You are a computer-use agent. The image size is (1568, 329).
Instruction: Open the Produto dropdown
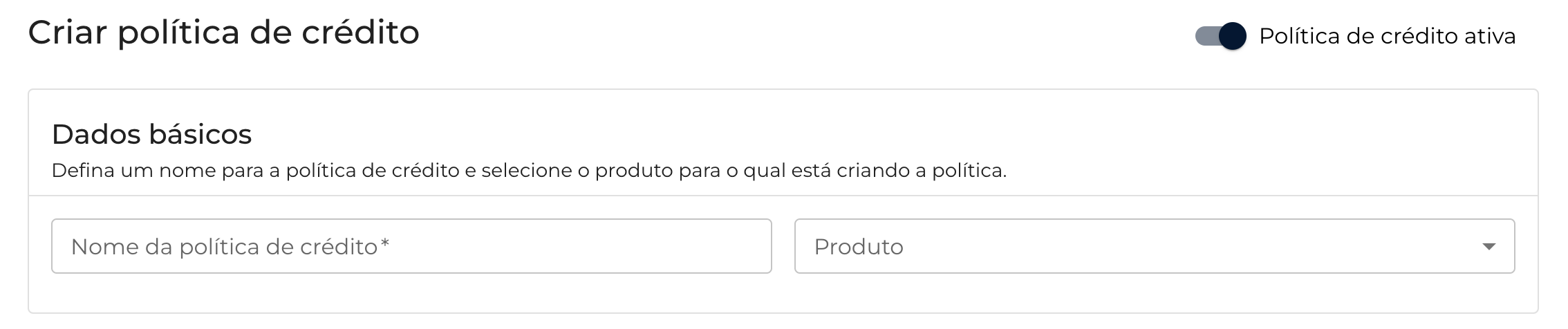(x=1154, y=247)
